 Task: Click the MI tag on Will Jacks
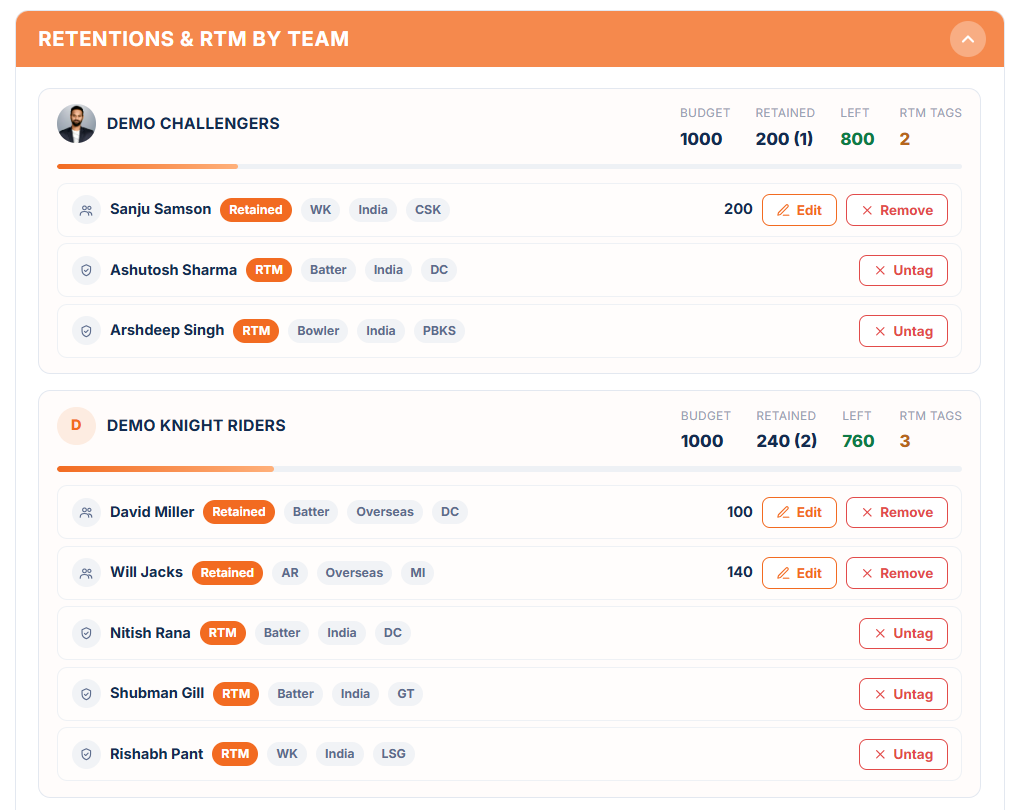(x=418, y=573)
